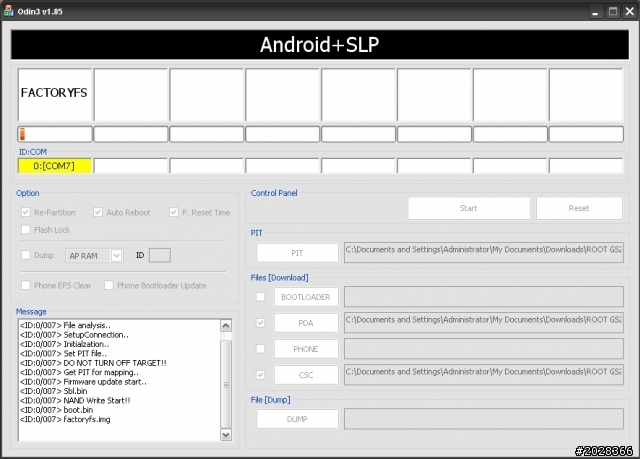This screenshot has height=459, width=640.
Task: Select 'Sbl.bin' log line
Action: [x=53, y=391]
